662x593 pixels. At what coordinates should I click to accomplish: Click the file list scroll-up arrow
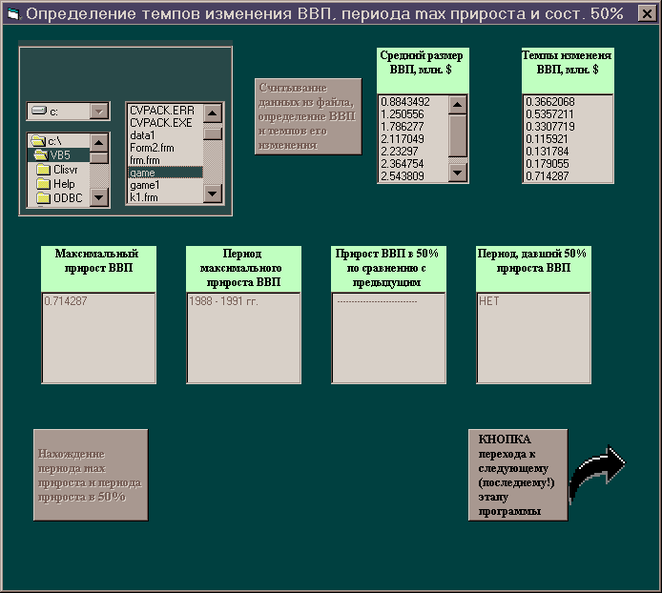click(x=212, y=113)
